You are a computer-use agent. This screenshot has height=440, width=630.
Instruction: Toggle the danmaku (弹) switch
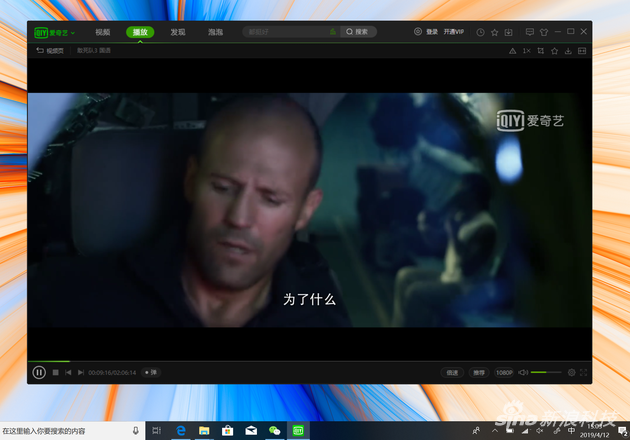point(151,372)
